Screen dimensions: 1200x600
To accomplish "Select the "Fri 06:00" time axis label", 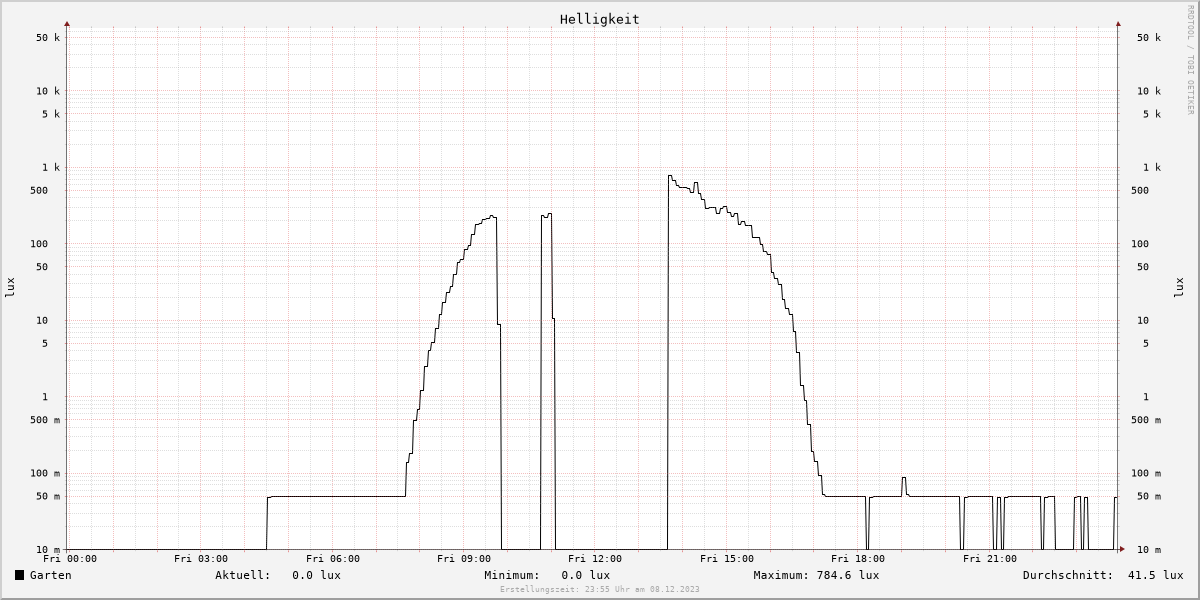I will pyautogui.click(x=333, y=559).
